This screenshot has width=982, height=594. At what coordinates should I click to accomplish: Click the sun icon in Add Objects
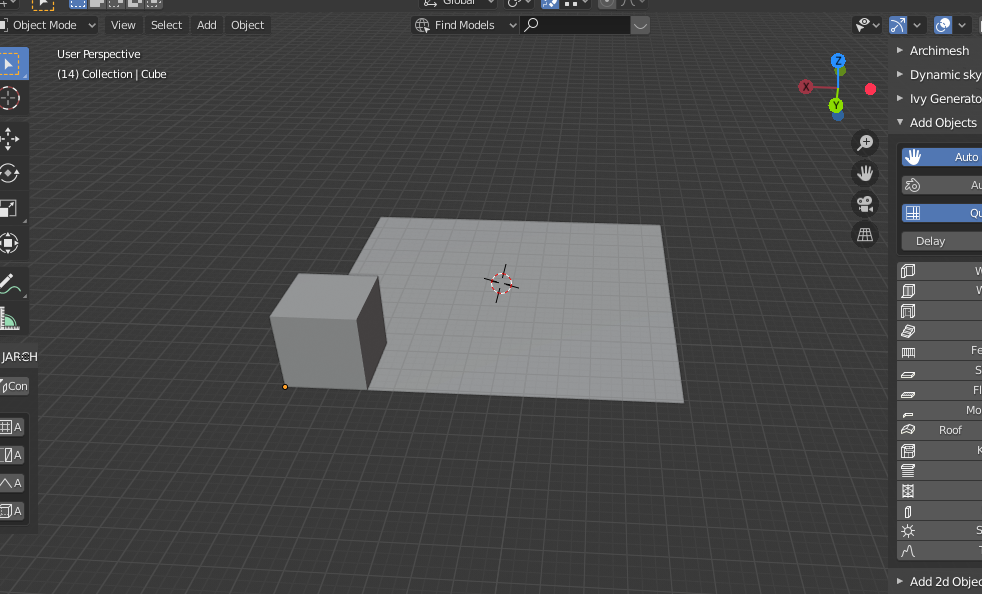coord(908,531)
